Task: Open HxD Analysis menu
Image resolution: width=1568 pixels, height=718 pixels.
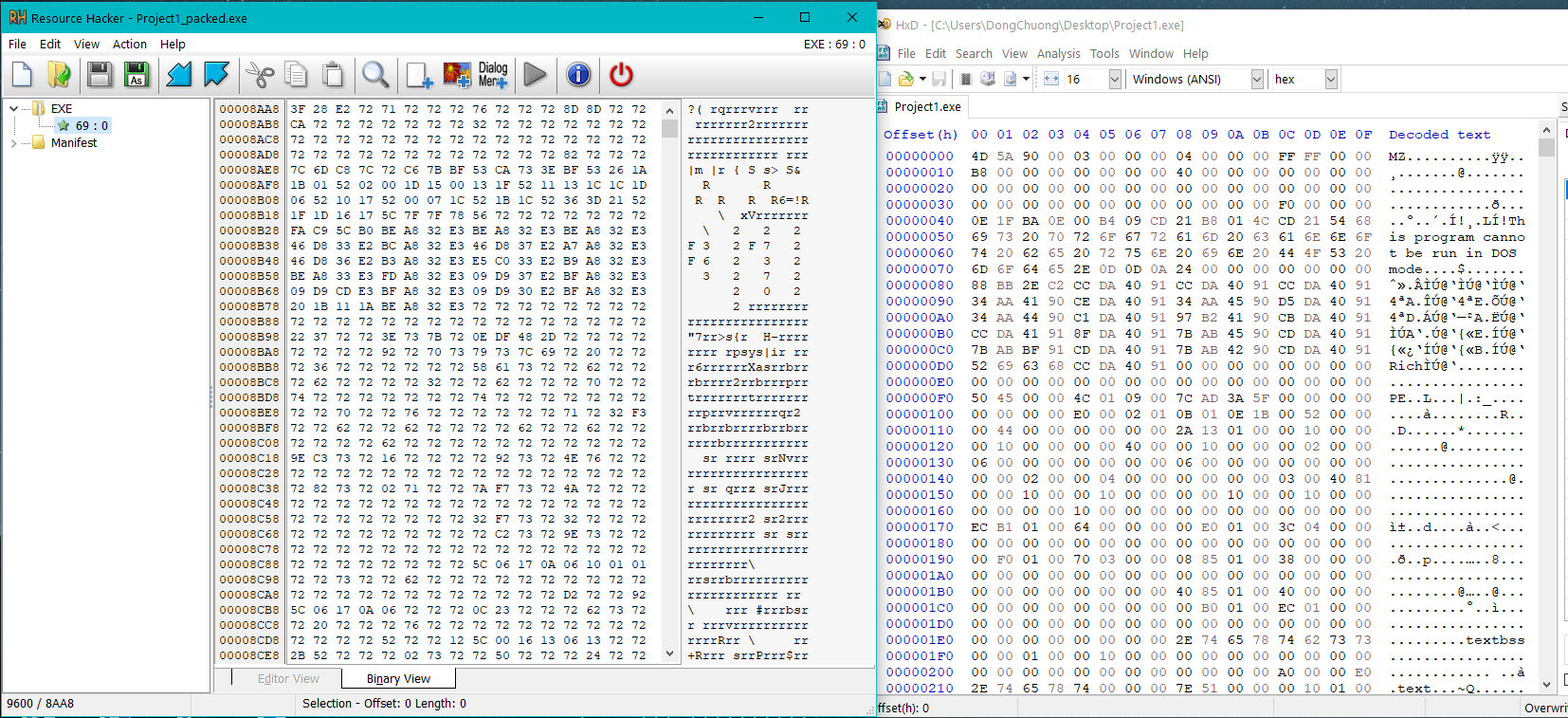Action: 1058,53
